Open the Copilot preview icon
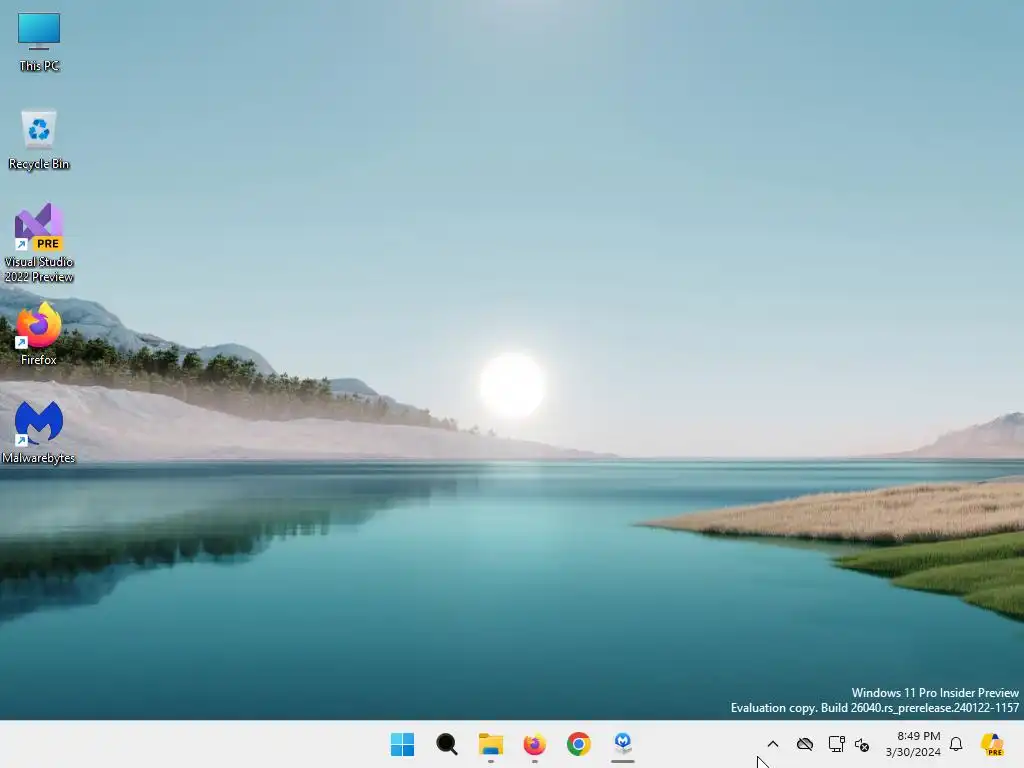The image size is (1024, 768). 992,744
